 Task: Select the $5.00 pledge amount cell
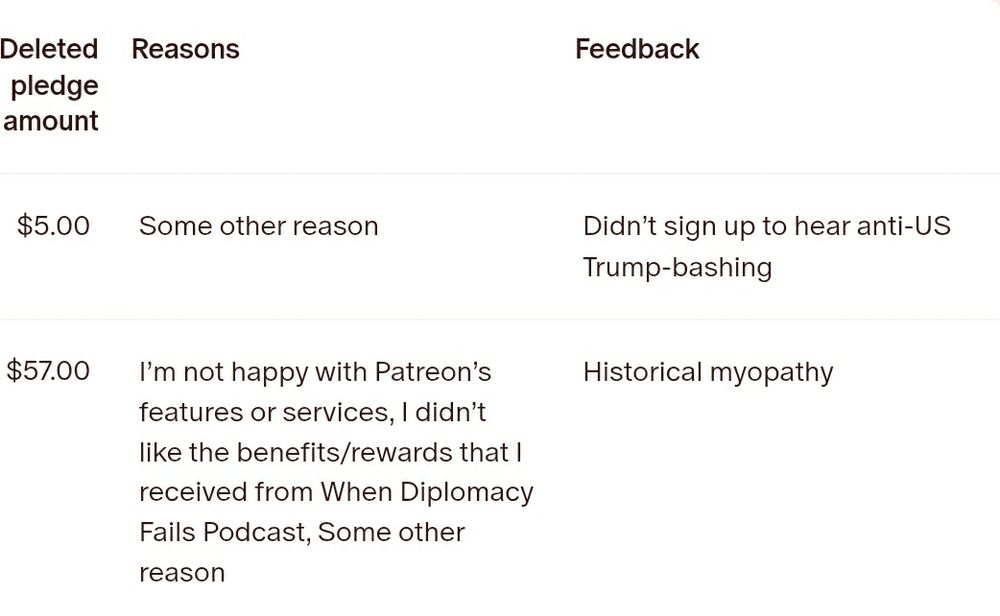point(53,226)
